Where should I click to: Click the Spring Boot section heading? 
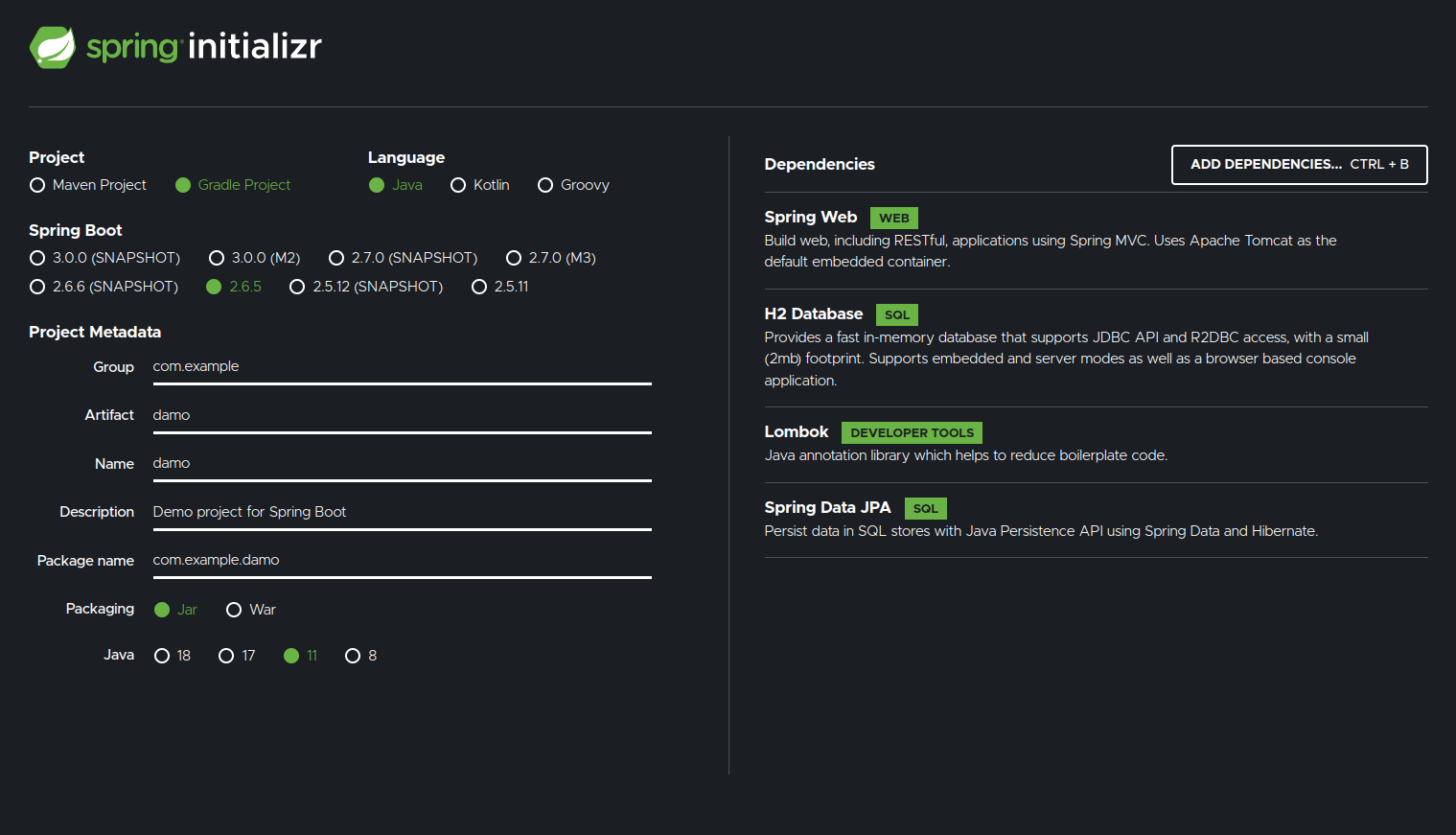[76, 231]
